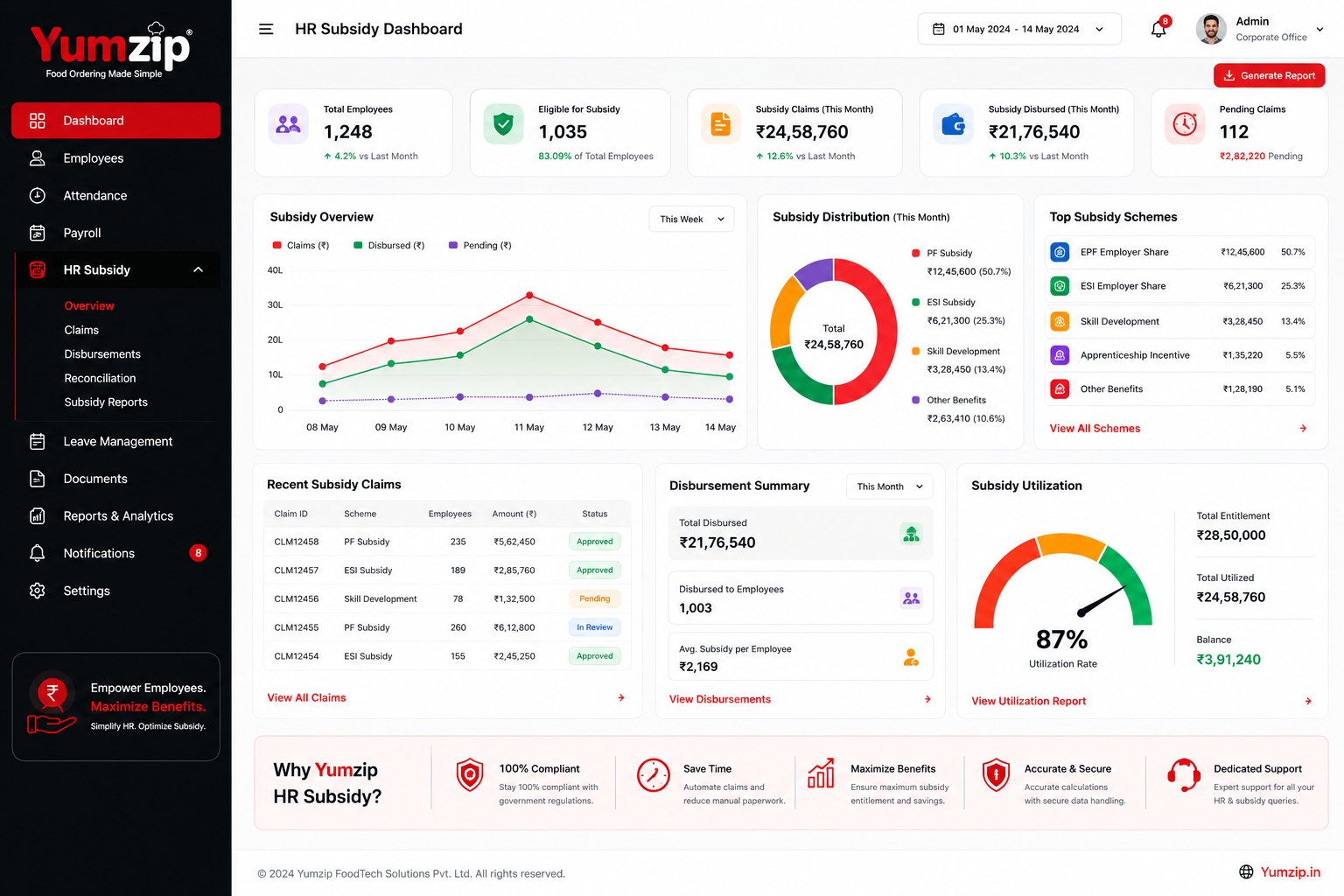
Task: Click the Accurate & Secure shield icon
Action: pos(996,775)
